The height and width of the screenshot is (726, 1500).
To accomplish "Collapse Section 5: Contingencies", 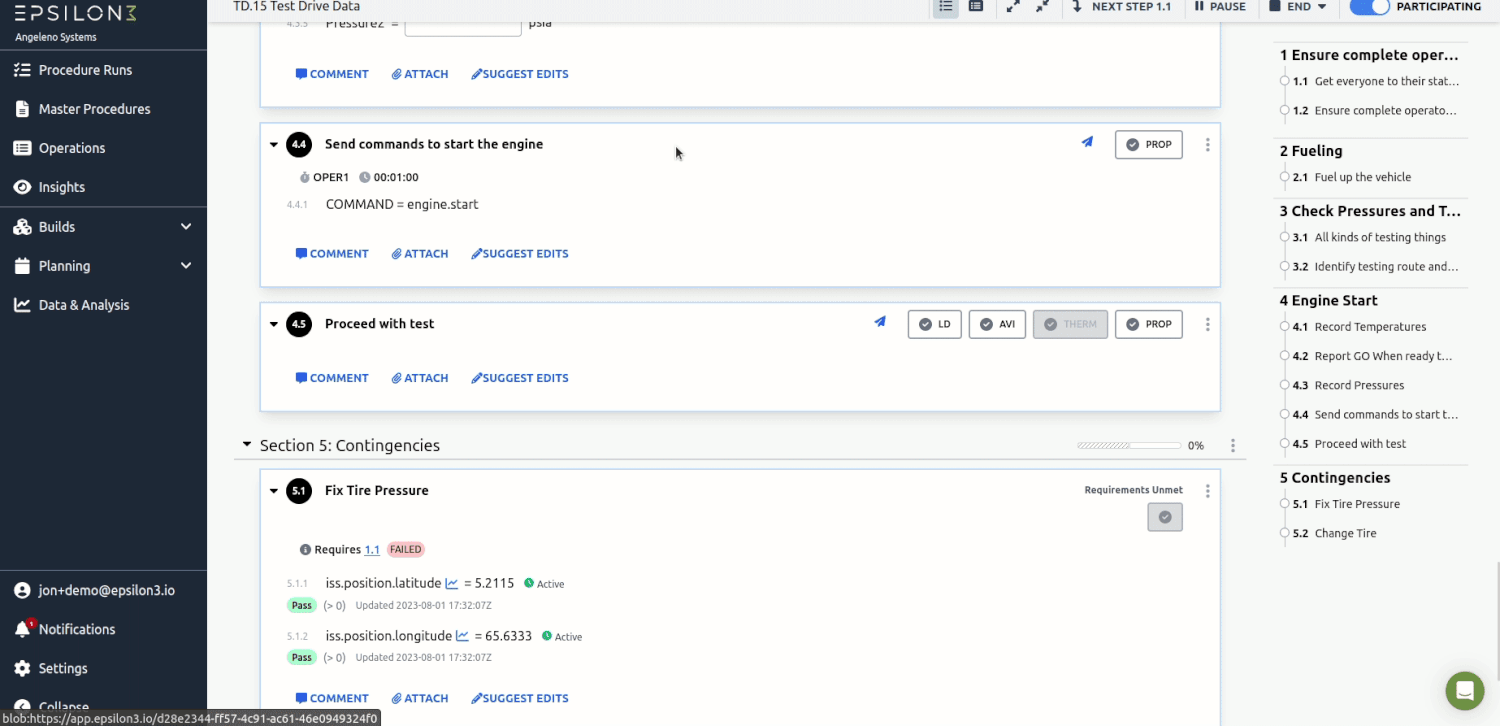I will [x=246, y=445].
